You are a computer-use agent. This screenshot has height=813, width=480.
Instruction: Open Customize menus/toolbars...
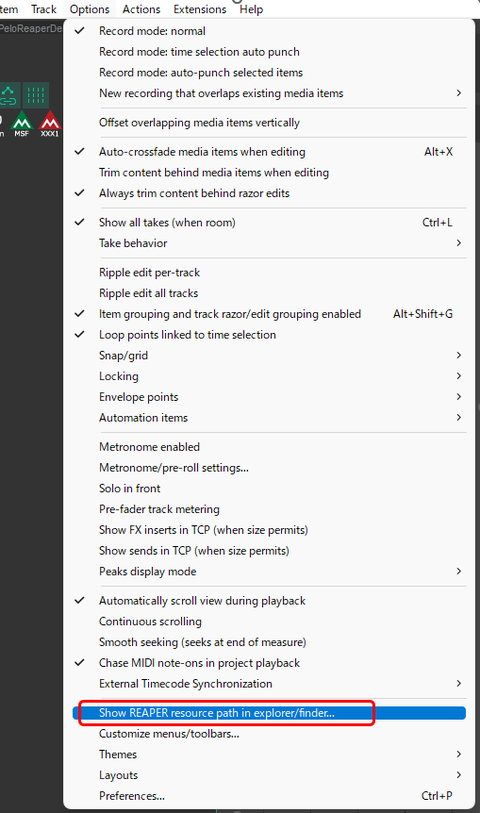[269, 734]
